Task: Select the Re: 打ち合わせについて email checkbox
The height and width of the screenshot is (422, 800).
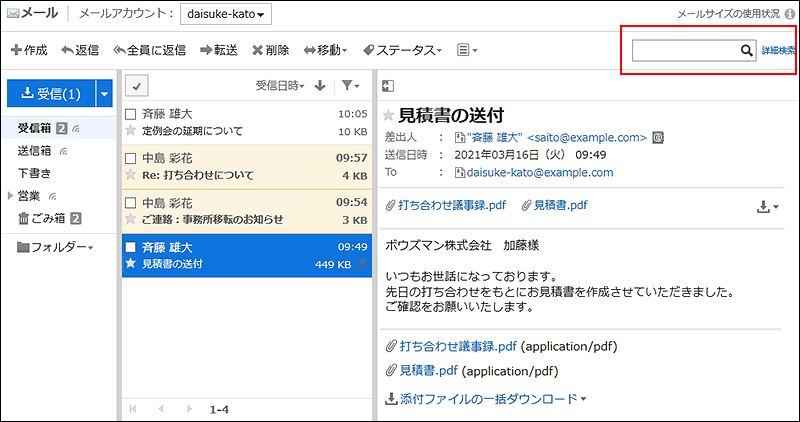Action: point(130,158)
